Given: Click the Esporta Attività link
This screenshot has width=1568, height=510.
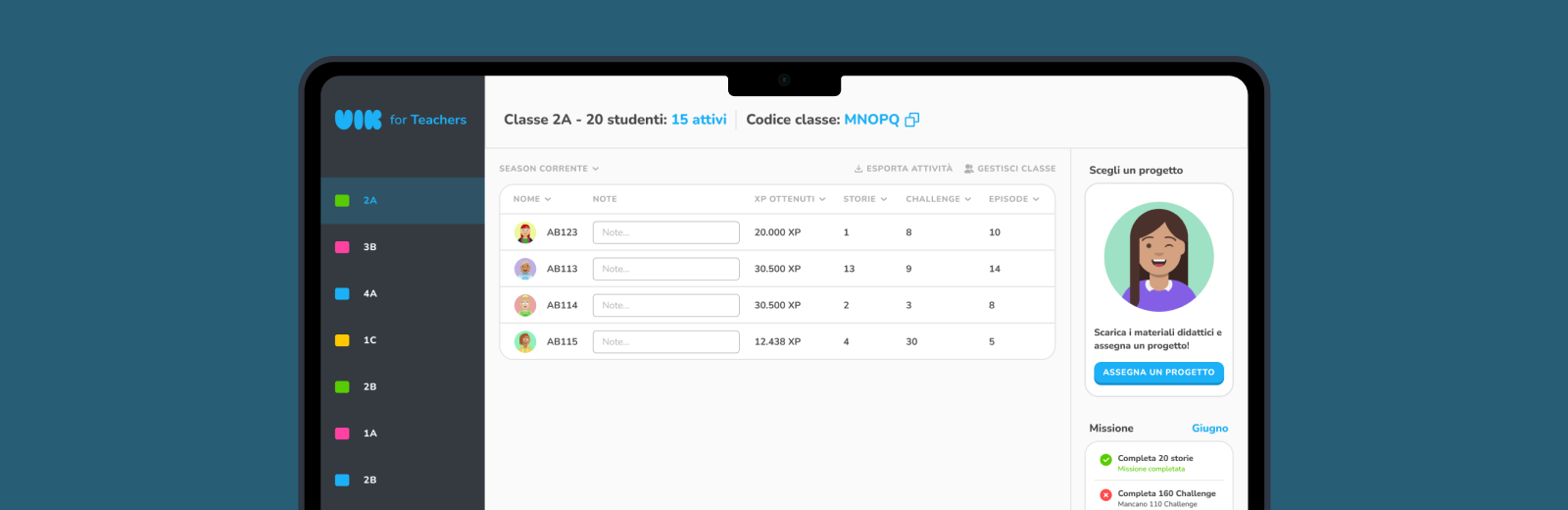Looking at the screenshot, I should click(x=904, y=169).
